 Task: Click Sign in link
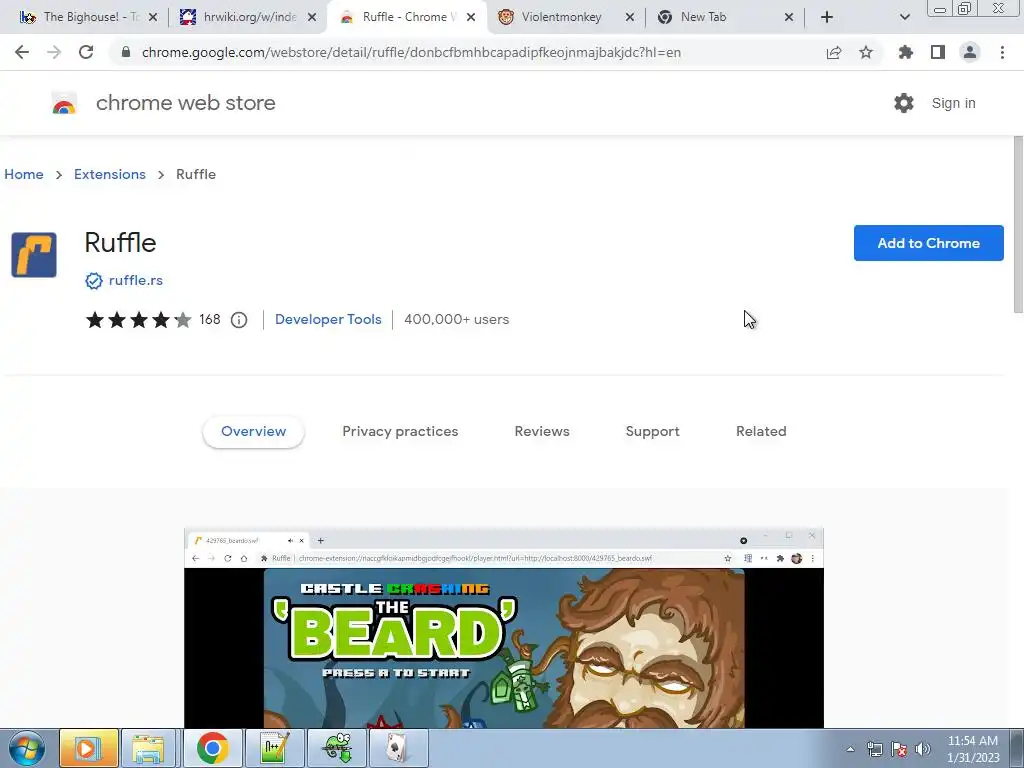click(953, 103)
